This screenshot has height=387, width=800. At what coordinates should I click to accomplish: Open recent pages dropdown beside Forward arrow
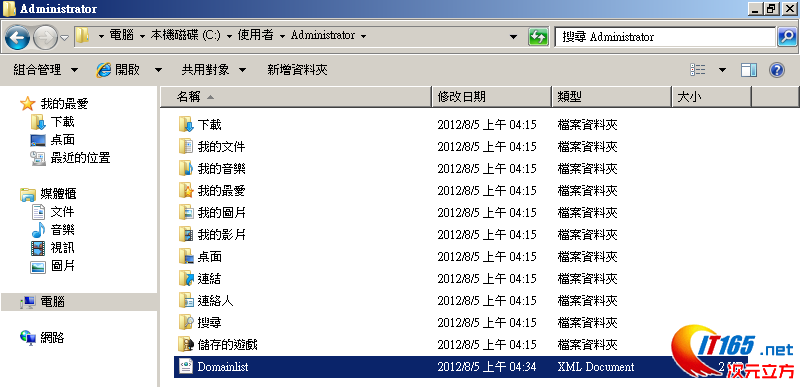[x=65, y=38]
